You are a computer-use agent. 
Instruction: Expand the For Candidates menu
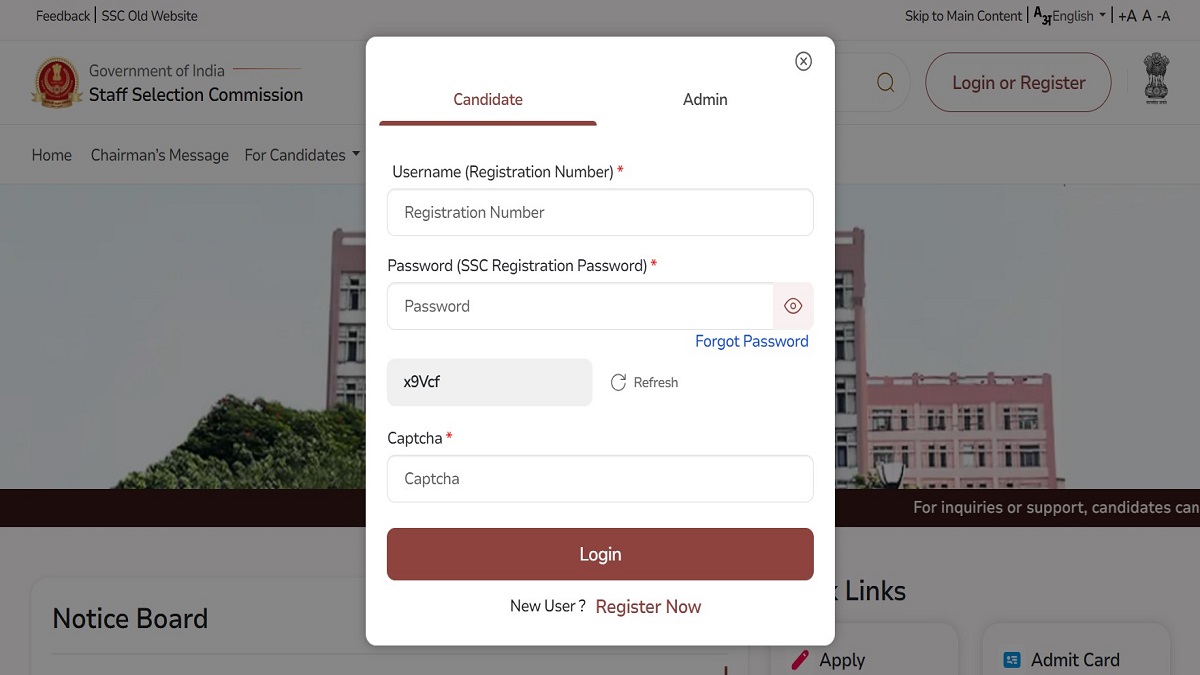click(301, 155)
